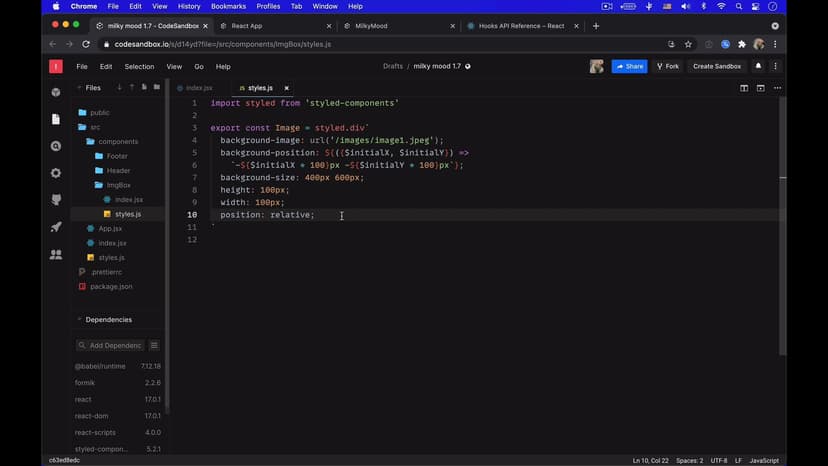
Task: Click the blue Share button
Action: point(630,66)
